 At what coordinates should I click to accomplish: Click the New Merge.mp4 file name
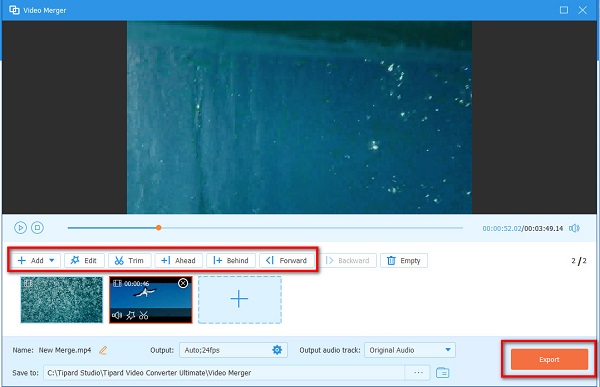tap(65, 350)
